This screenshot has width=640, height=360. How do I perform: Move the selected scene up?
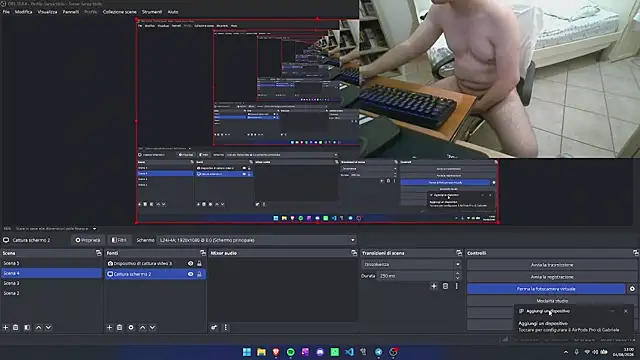point(38,327)
